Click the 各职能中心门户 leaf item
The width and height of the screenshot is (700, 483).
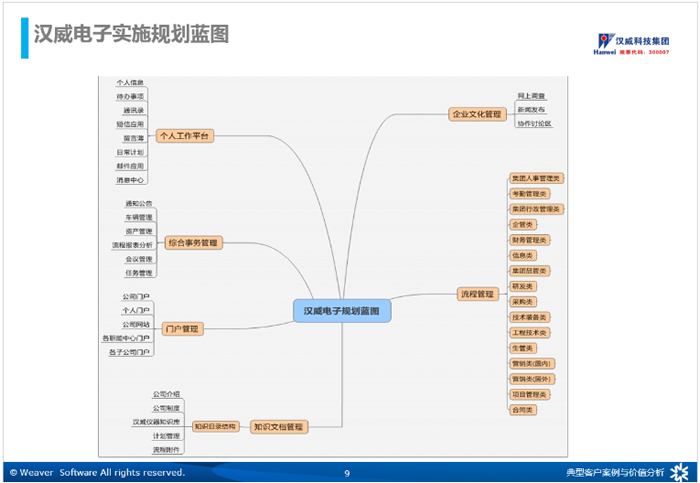pyautogui.click(x=126, y=338)
